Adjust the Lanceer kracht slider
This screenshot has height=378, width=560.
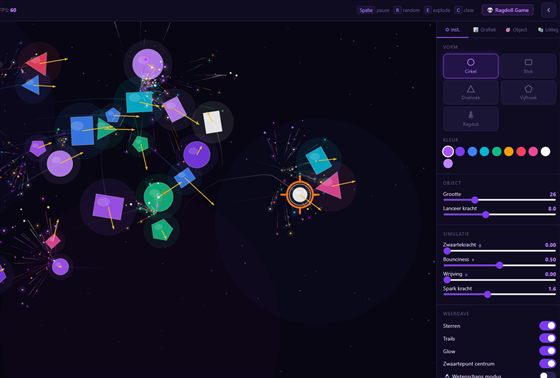(x=500, y=214)
